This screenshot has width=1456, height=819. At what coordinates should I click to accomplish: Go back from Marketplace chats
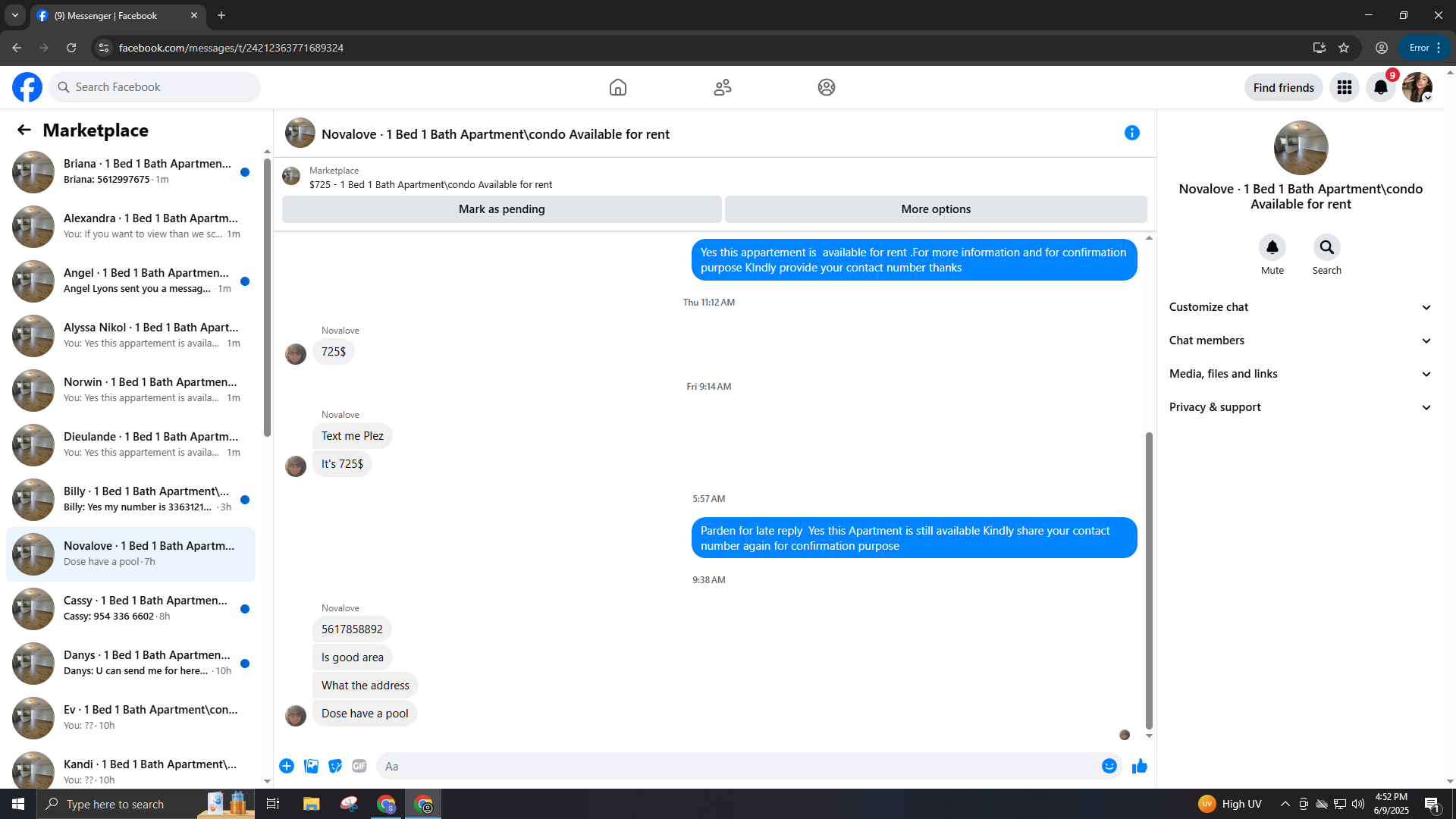[24, 130]
